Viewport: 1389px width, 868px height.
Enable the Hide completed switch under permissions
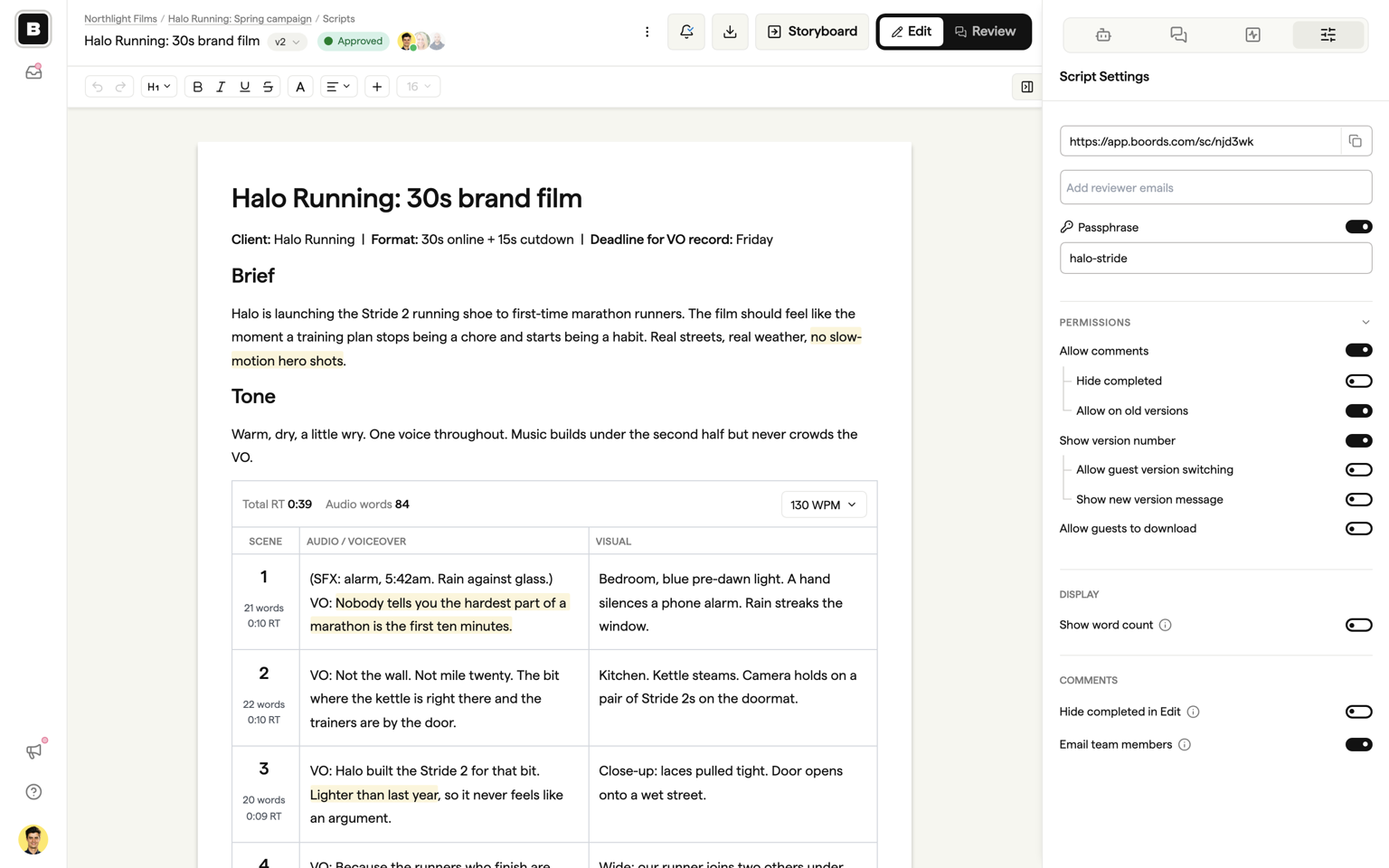coord(1358,381)
